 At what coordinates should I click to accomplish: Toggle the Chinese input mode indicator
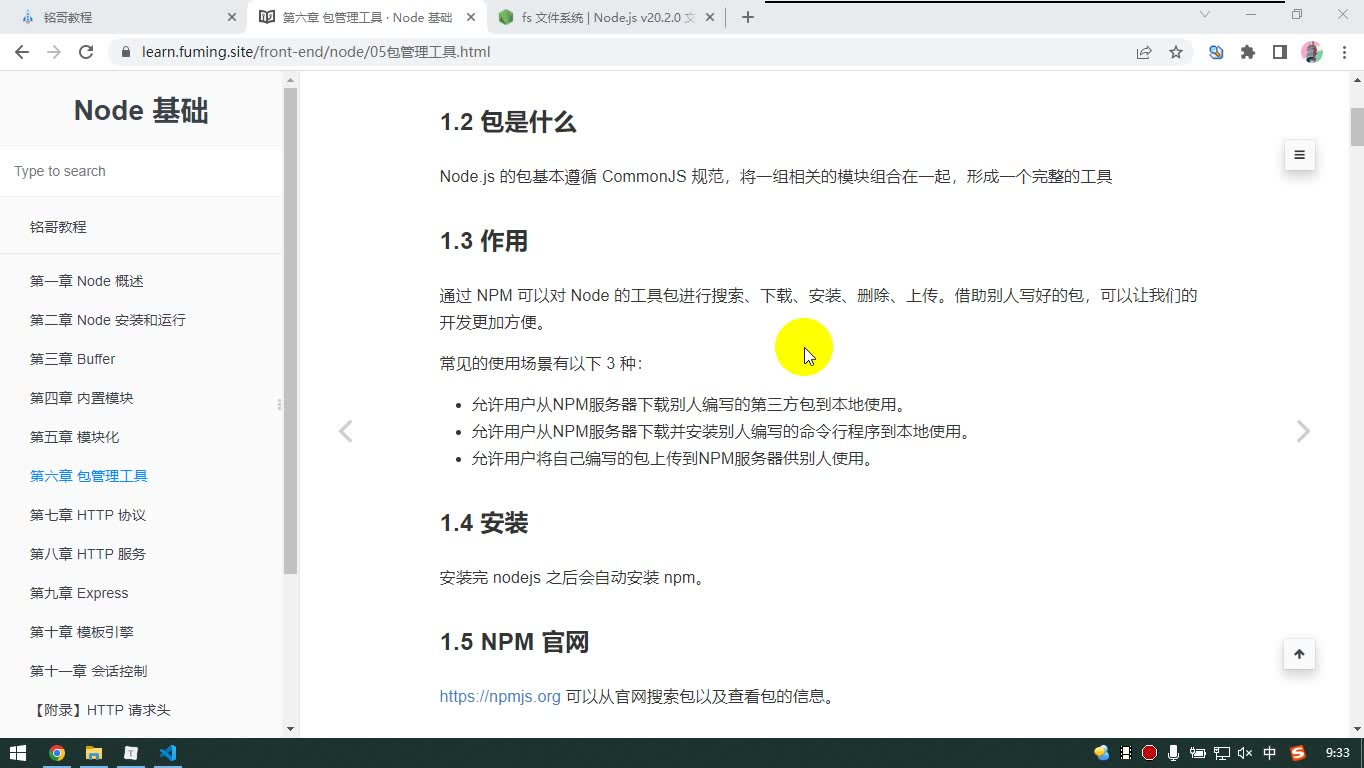(1270, 753)
